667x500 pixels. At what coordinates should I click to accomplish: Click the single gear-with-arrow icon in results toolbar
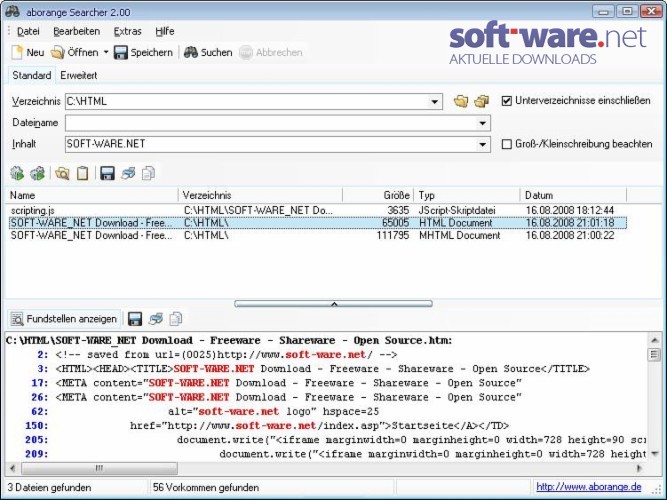click(x=17, y=173)
